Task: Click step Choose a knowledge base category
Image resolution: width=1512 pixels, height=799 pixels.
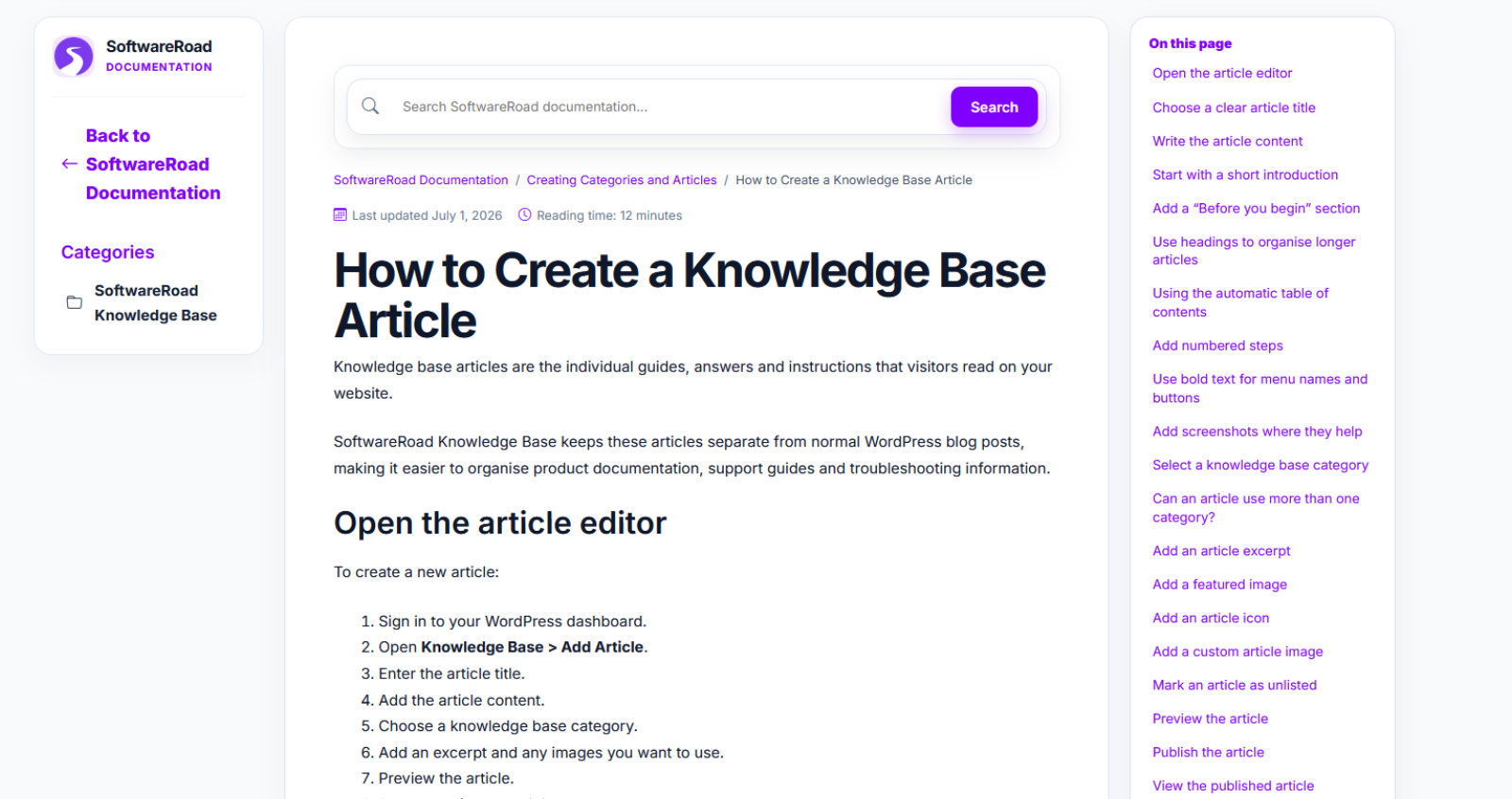Action: tap(507, 726)
